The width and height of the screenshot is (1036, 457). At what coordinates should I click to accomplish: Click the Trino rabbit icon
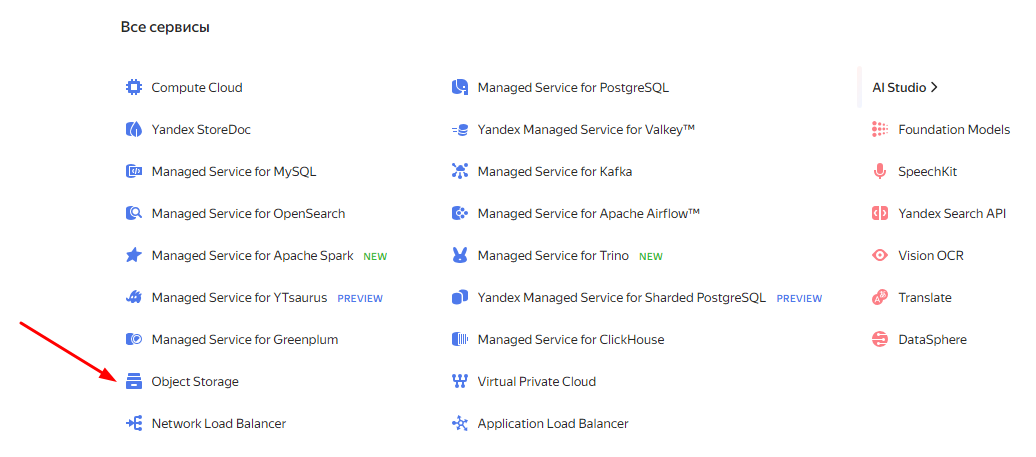[x=460, y=256]
